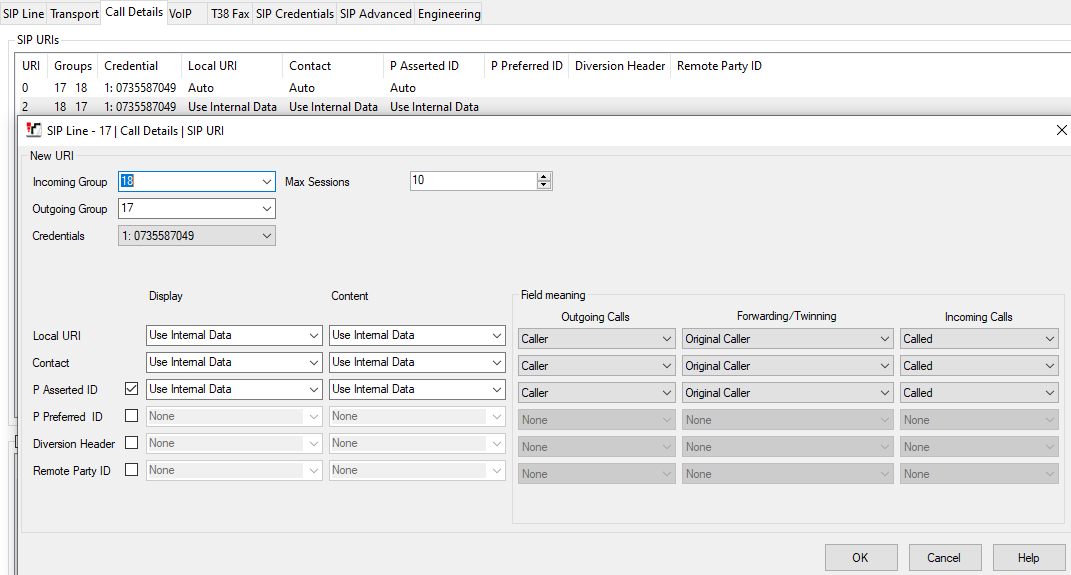Open Local URI Display dropdown
1071x575 pixels.
314,335
